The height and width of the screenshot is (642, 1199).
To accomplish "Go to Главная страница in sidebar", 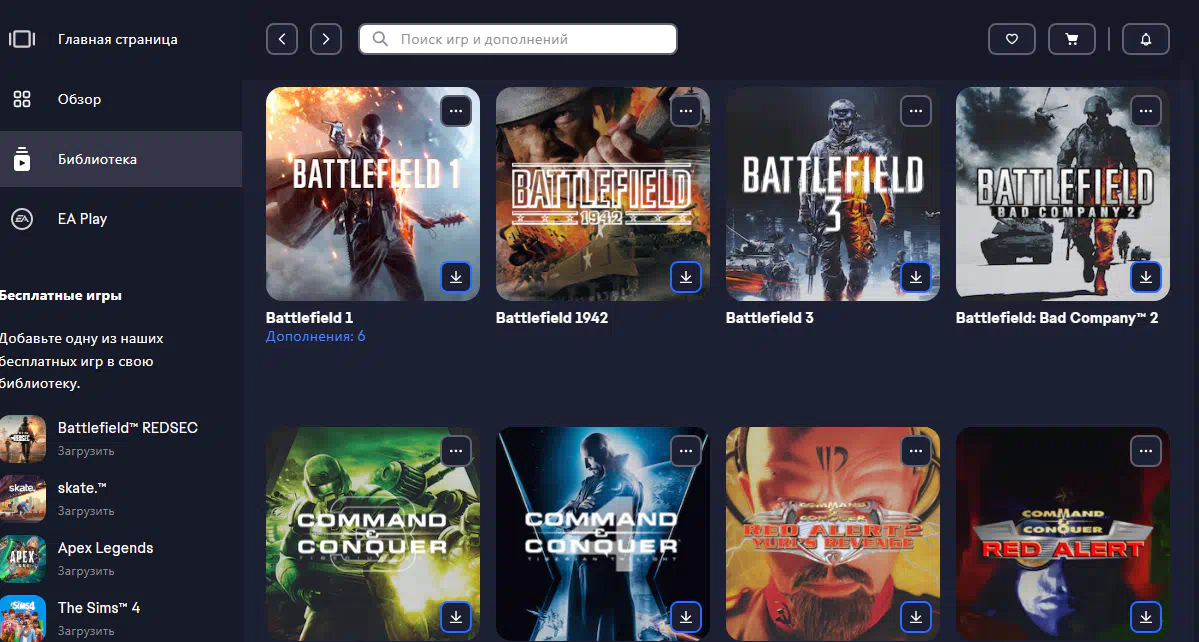I will point(117,40).
